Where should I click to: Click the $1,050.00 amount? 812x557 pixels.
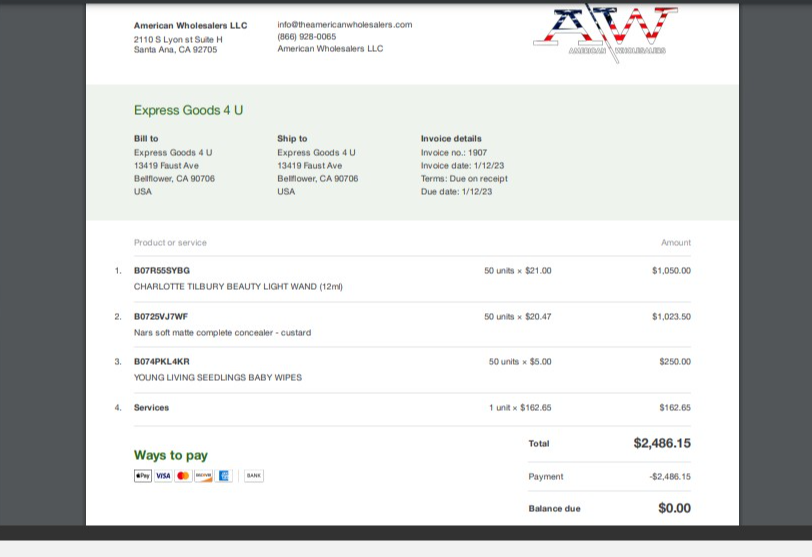(x=672, y=271)
